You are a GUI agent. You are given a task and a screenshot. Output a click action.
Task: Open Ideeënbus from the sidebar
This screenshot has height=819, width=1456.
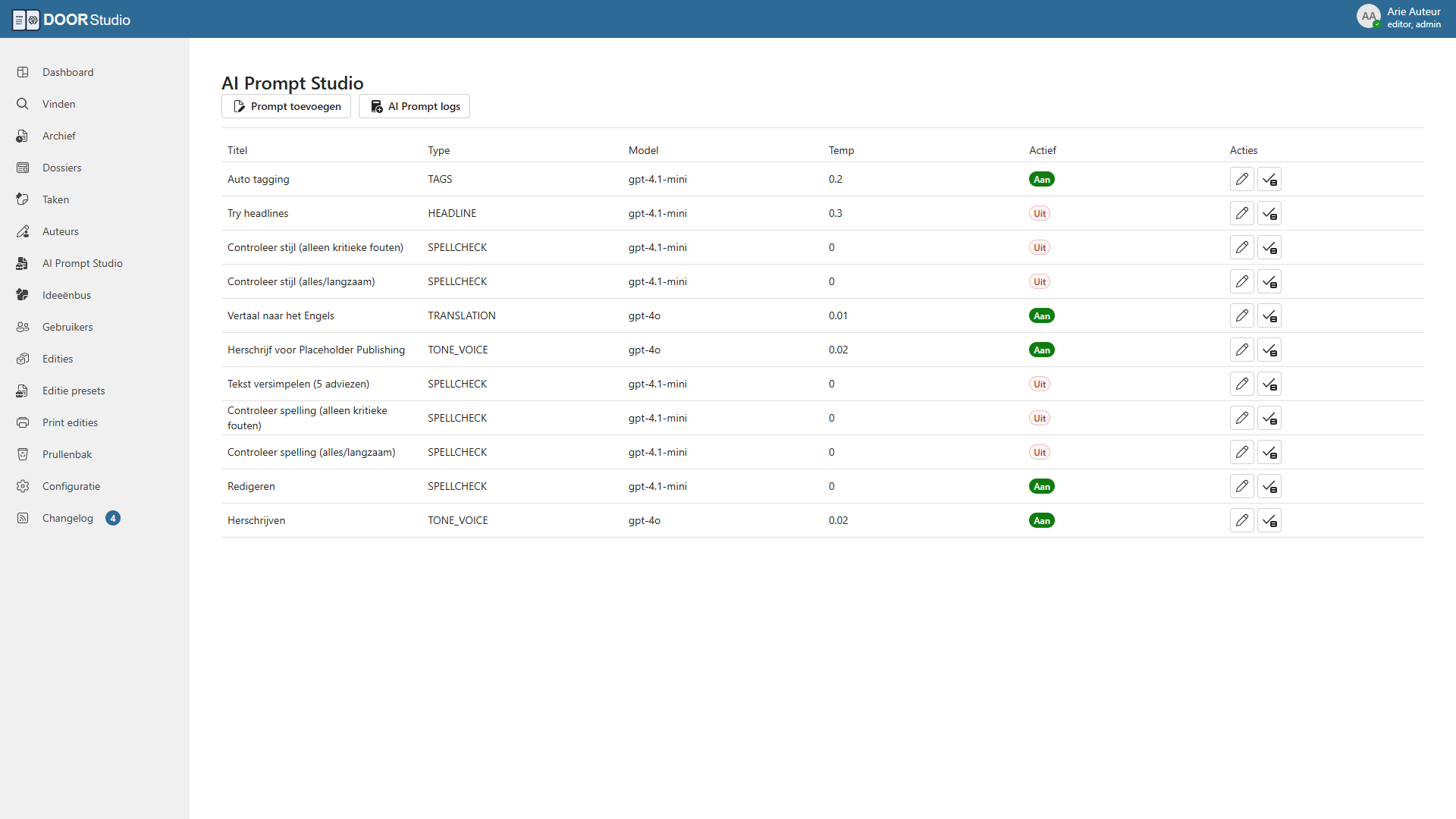(67, 295)
